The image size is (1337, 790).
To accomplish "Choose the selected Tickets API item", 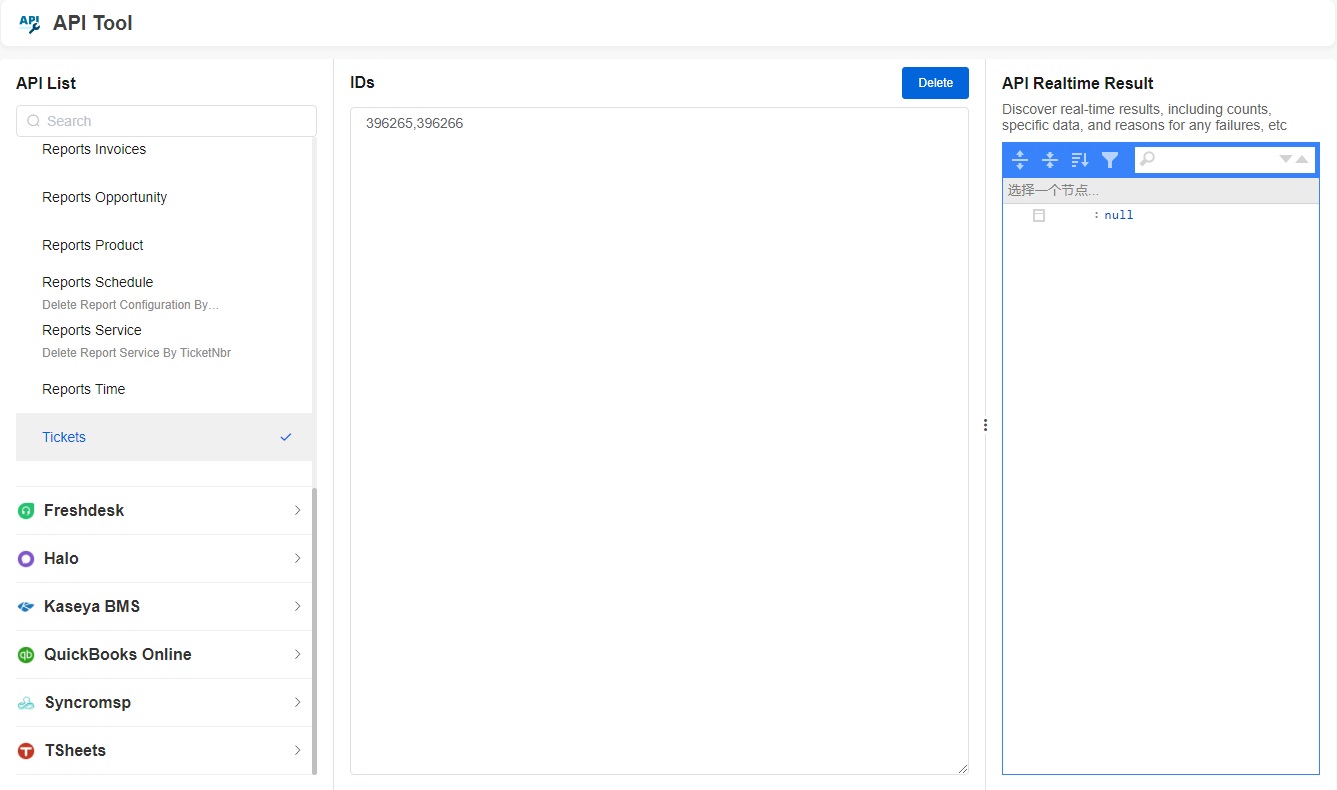I will point(65,438).
